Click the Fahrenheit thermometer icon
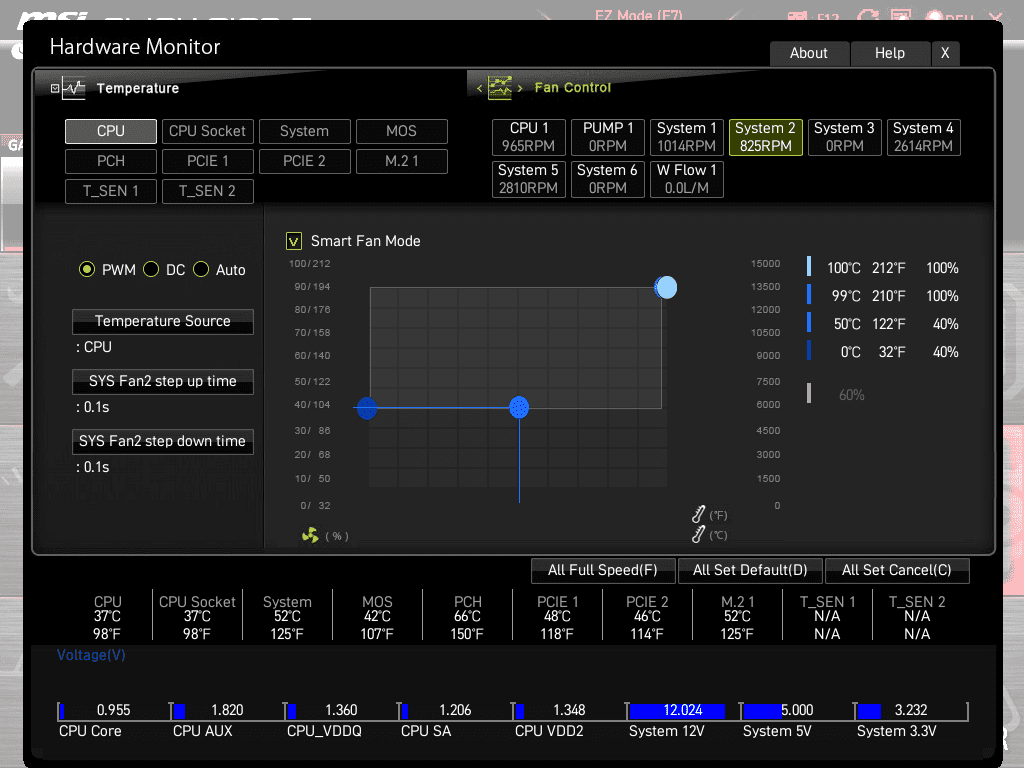 (699, 514)
